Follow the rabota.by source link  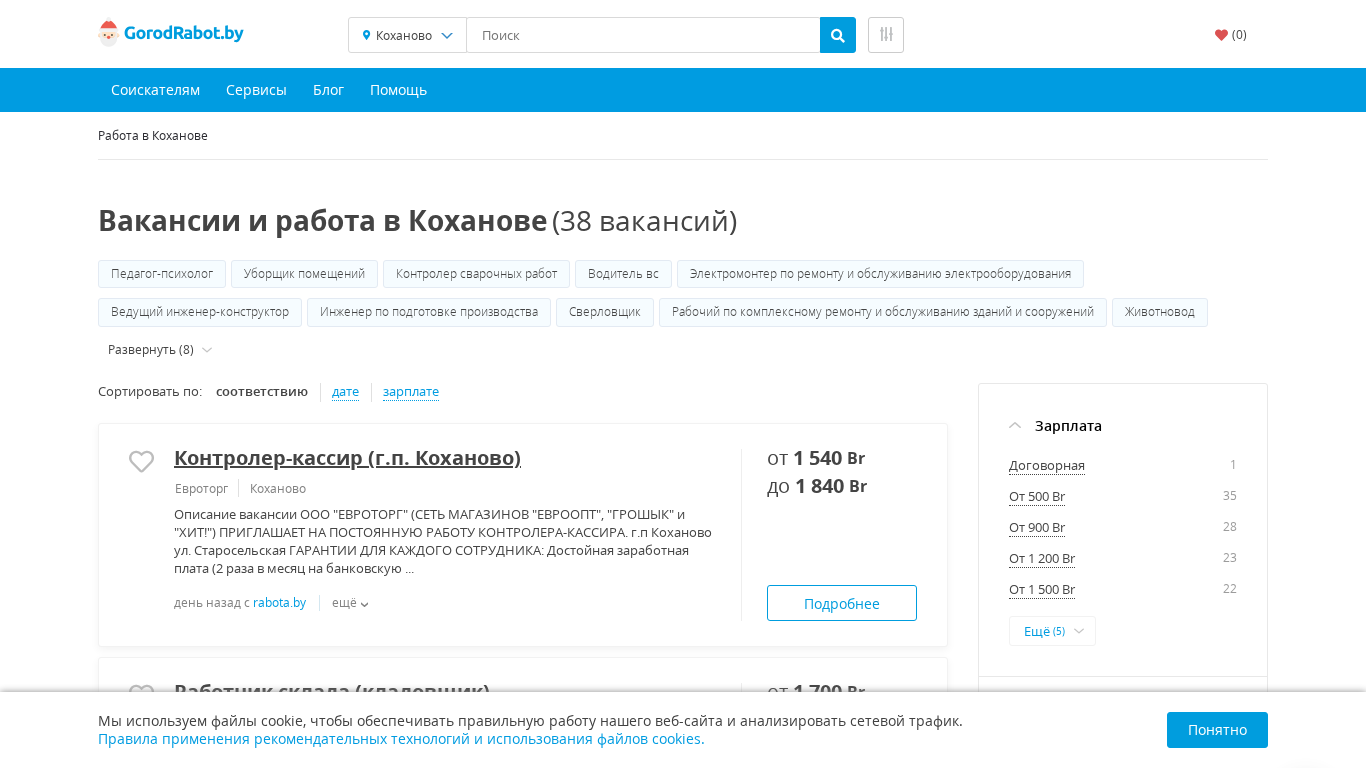[x=279, y=603]
